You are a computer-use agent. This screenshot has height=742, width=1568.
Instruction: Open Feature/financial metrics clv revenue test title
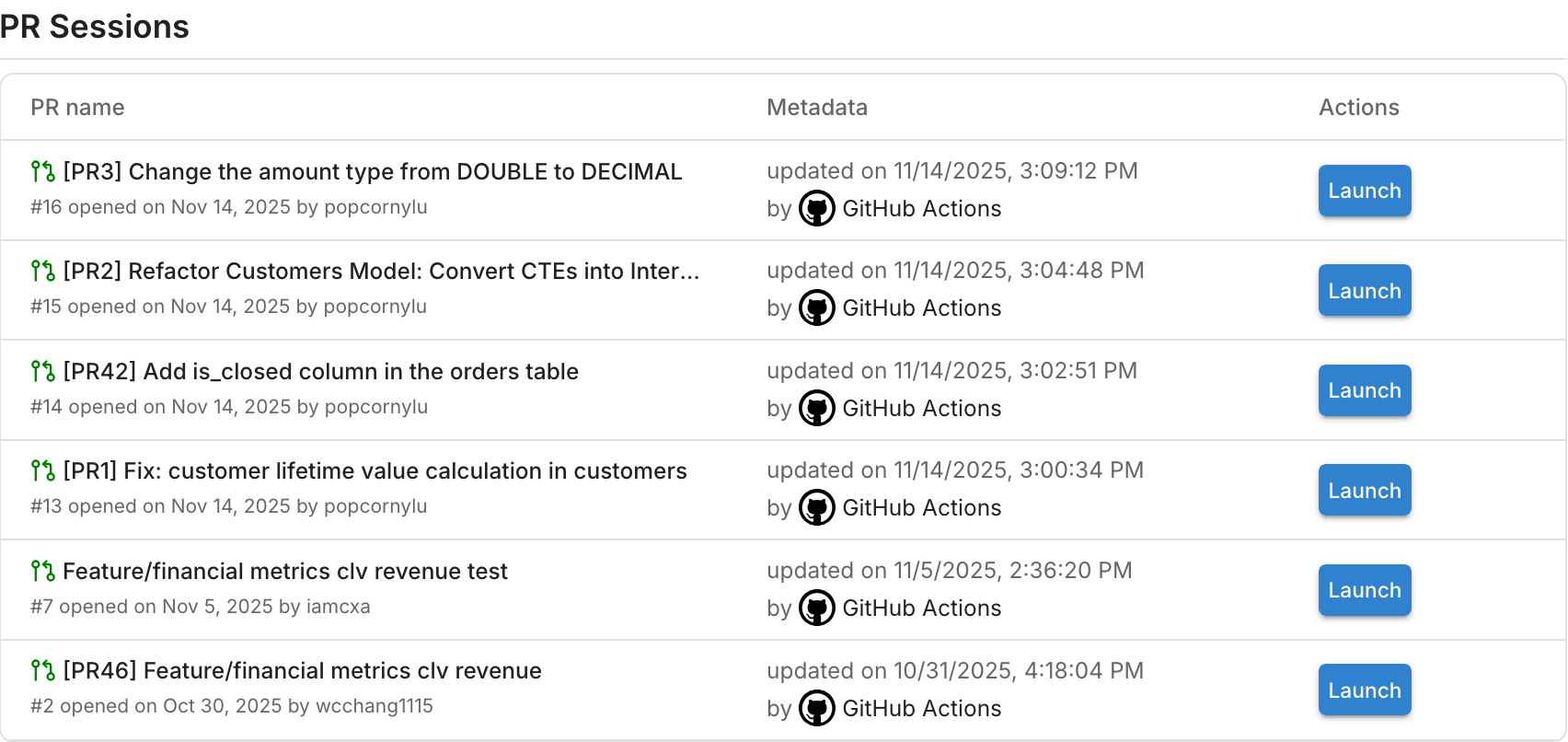click(x=284, y=571)
